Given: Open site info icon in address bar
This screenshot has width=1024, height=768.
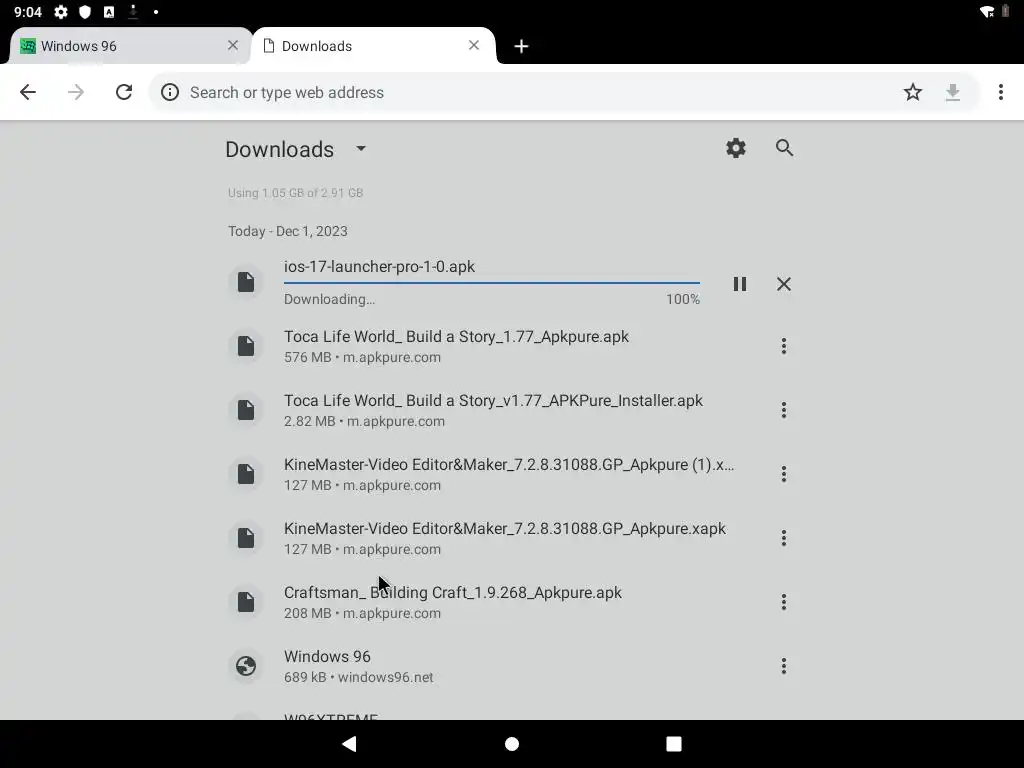Looking at the screenshot, I should click(170, 92).
